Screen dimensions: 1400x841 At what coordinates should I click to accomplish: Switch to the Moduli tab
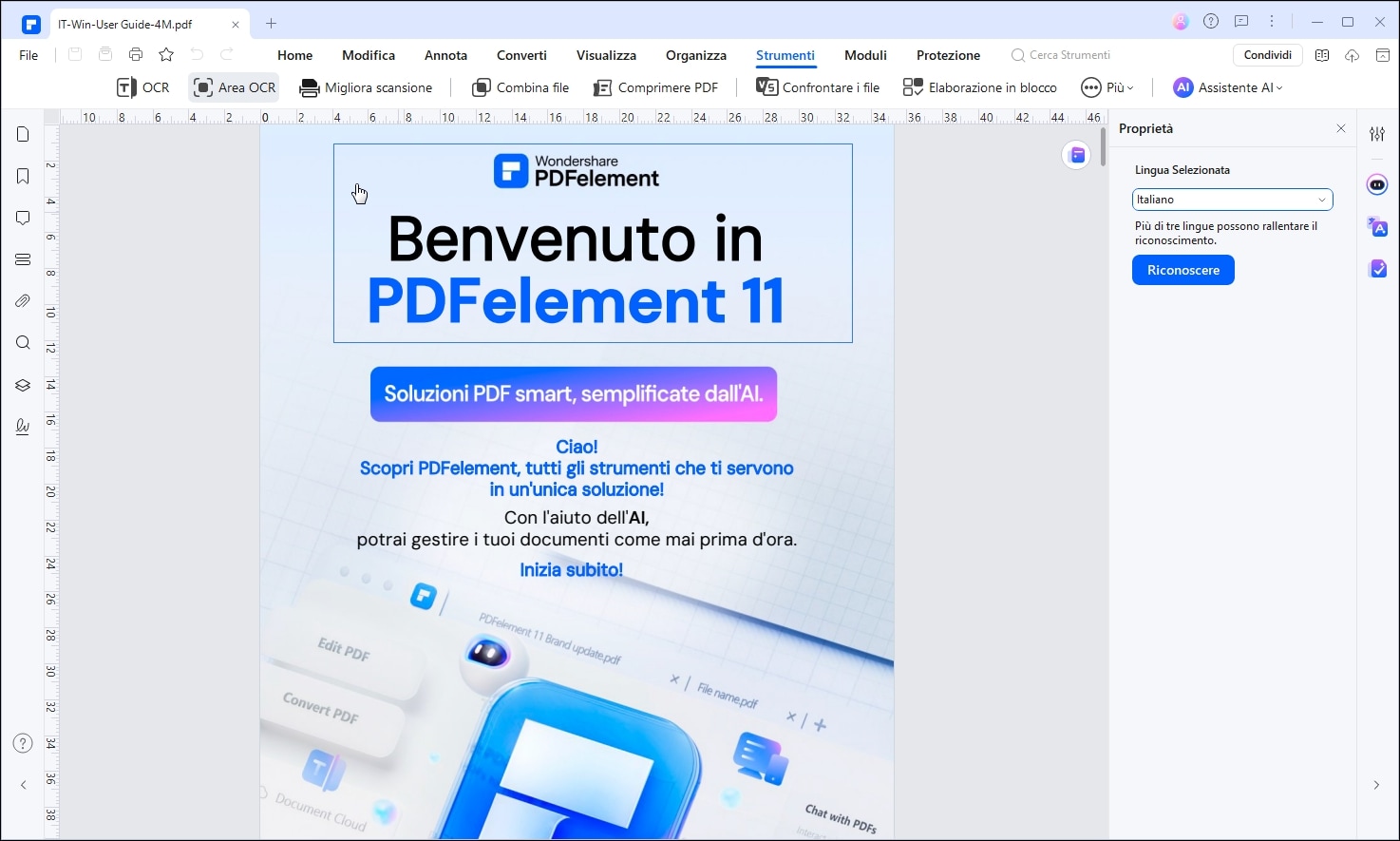coord(865,55)
